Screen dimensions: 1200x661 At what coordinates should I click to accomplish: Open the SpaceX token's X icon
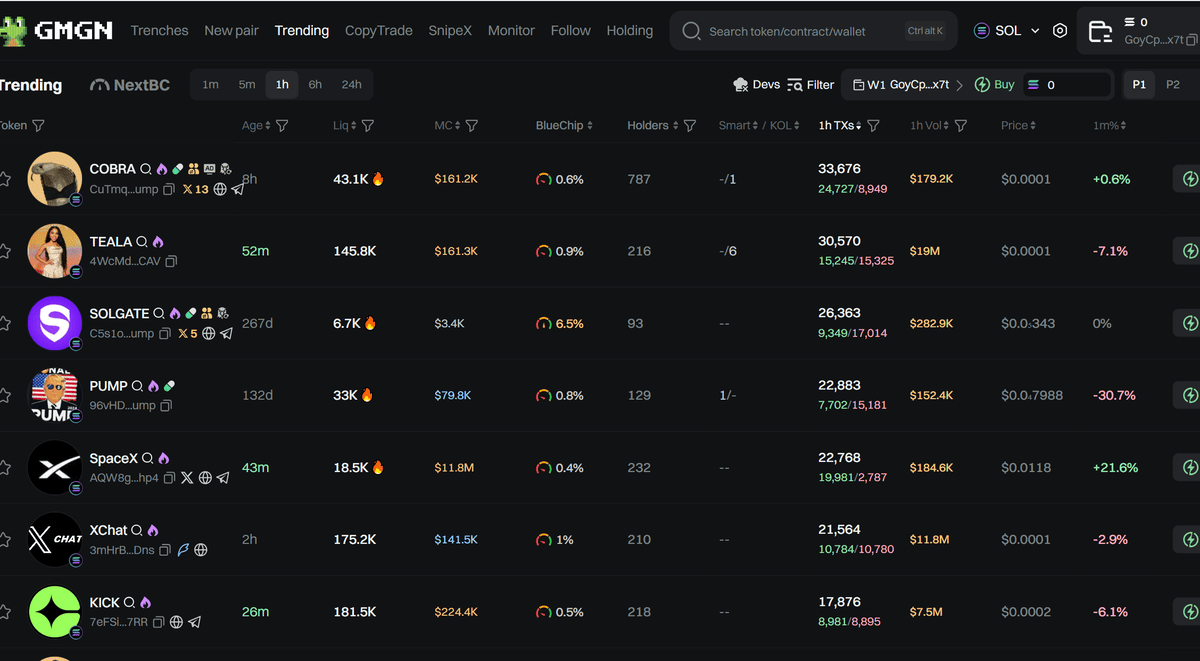187,478
